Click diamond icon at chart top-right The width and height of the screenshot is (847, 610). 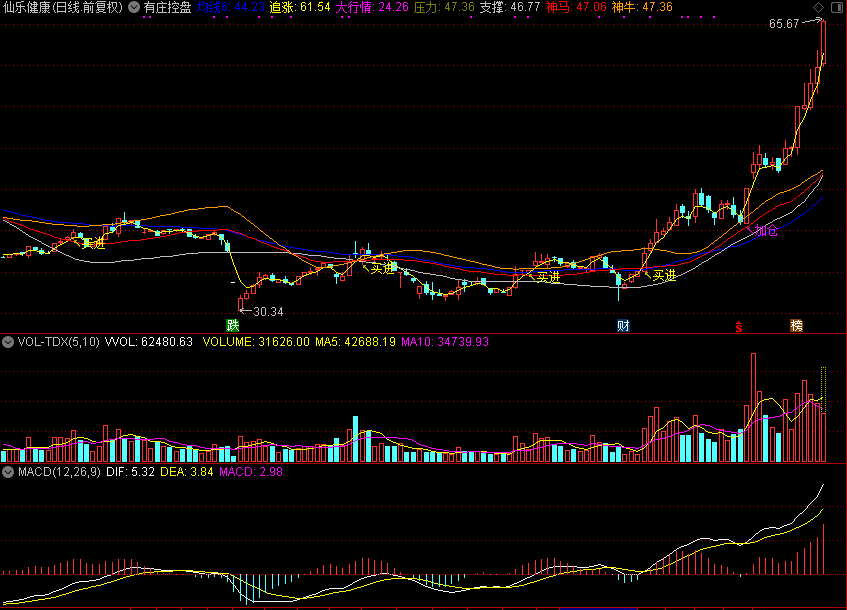click(819, 7)
